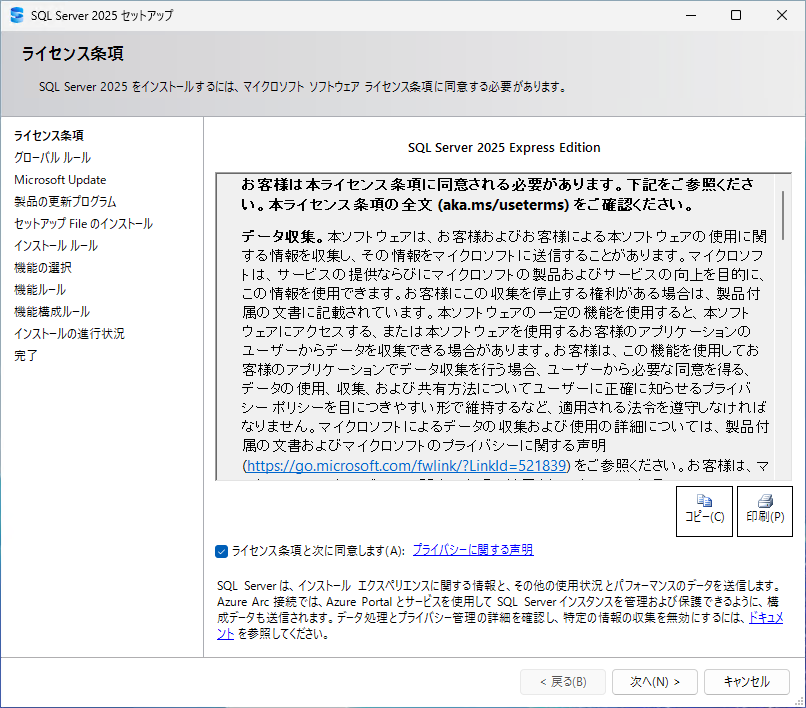This screenshot has height=708, width=806.
Task: Select the インストールの進行状況 step
Action: point(69,334)
